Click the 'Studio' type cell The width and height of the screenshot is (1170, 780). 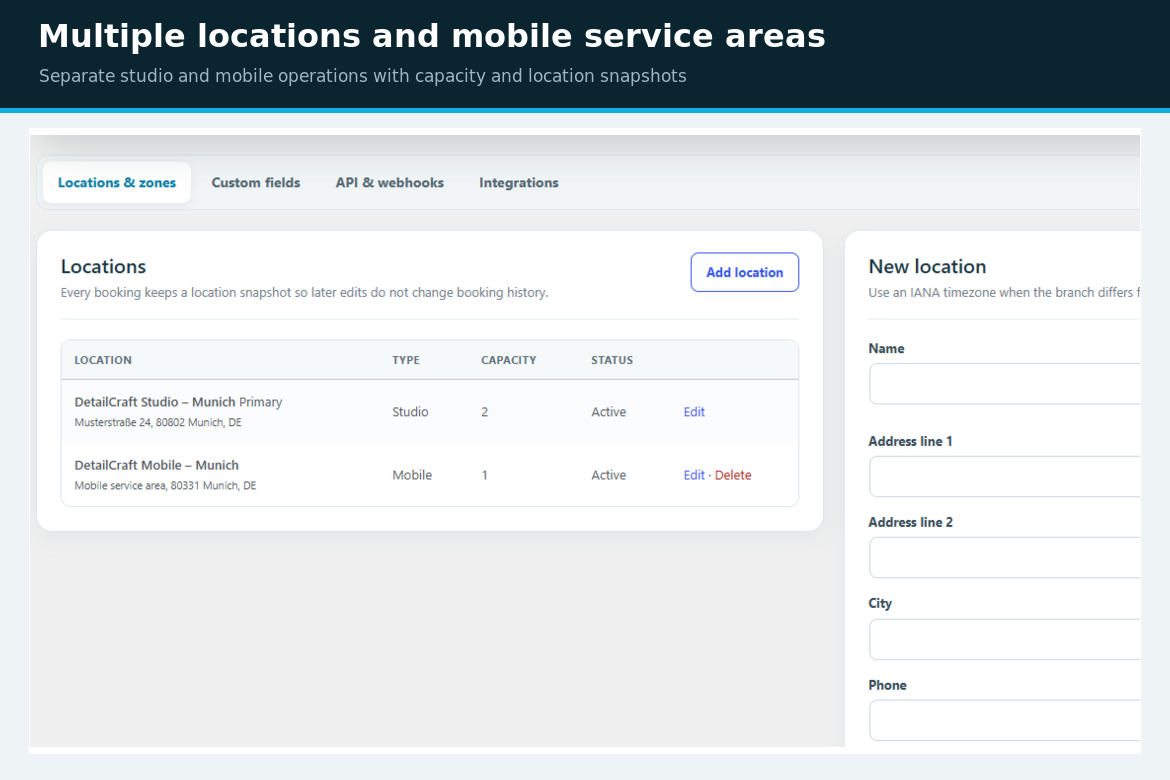tap(410, 412)
